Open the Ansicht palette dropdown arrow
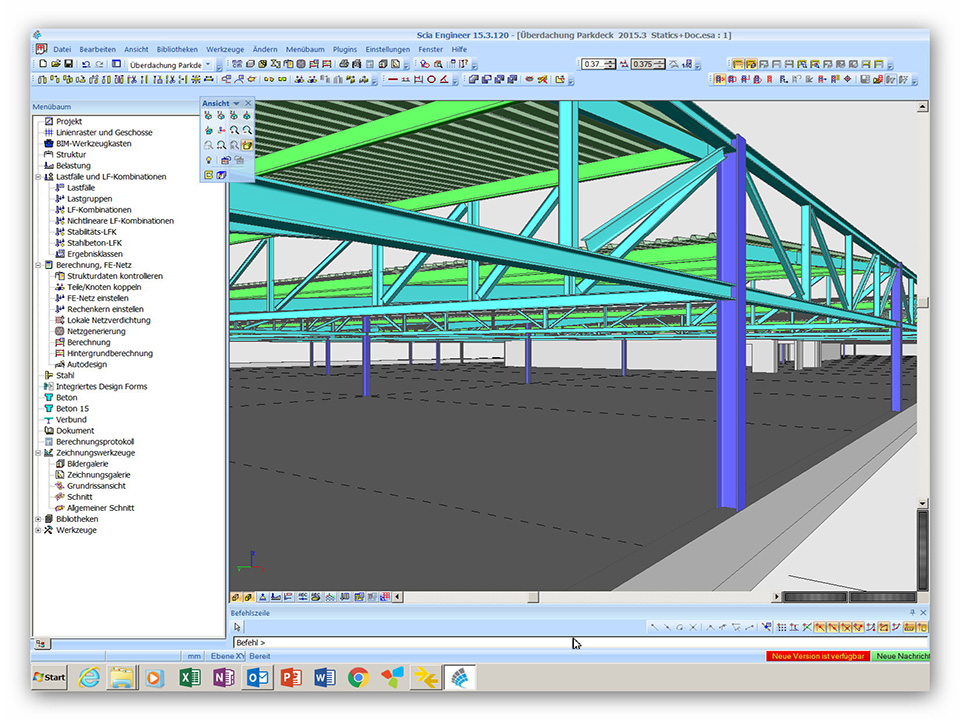 236,103
